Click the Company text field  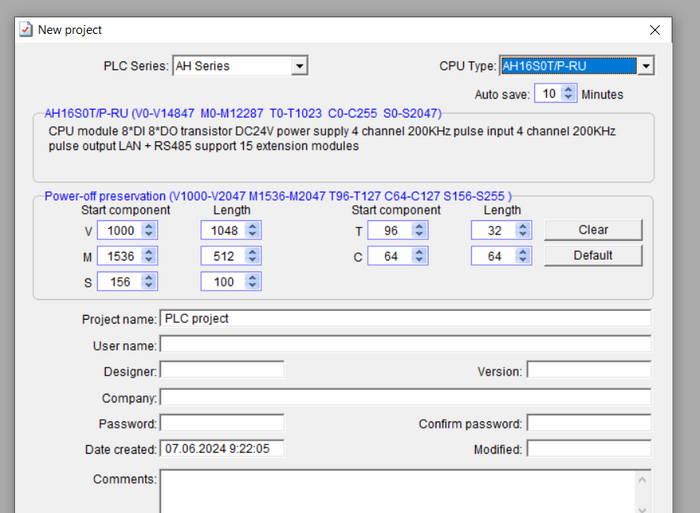(x=405, y=397)
